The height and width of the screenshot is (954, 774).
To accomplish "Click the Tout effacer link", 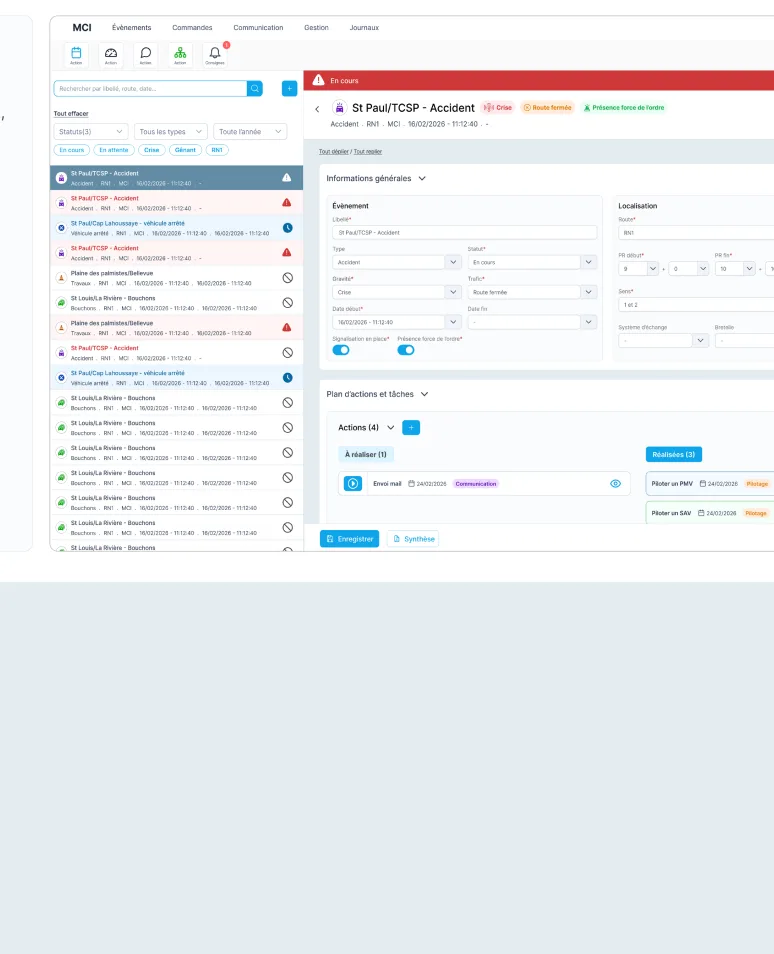I will click(x=71, y=114).
